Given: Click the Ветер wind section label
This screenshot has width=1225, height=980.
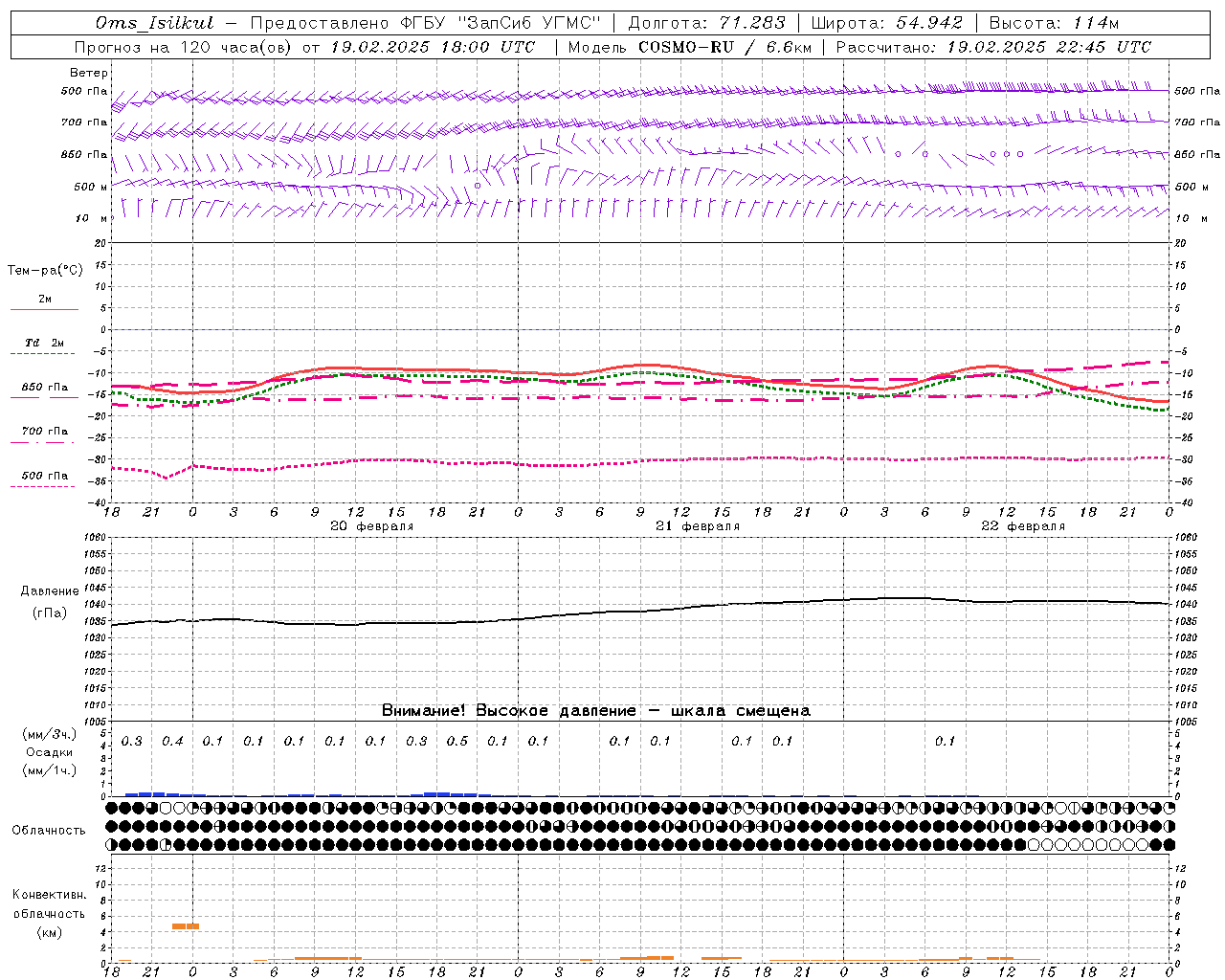Looking at the screenshot, I should point(89,73).
